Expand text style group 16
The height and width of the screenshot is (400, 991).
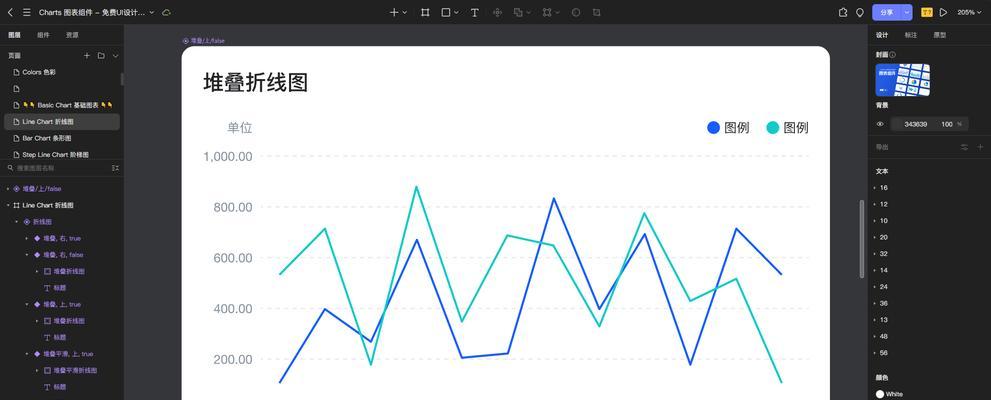click(x=875, y=188)
